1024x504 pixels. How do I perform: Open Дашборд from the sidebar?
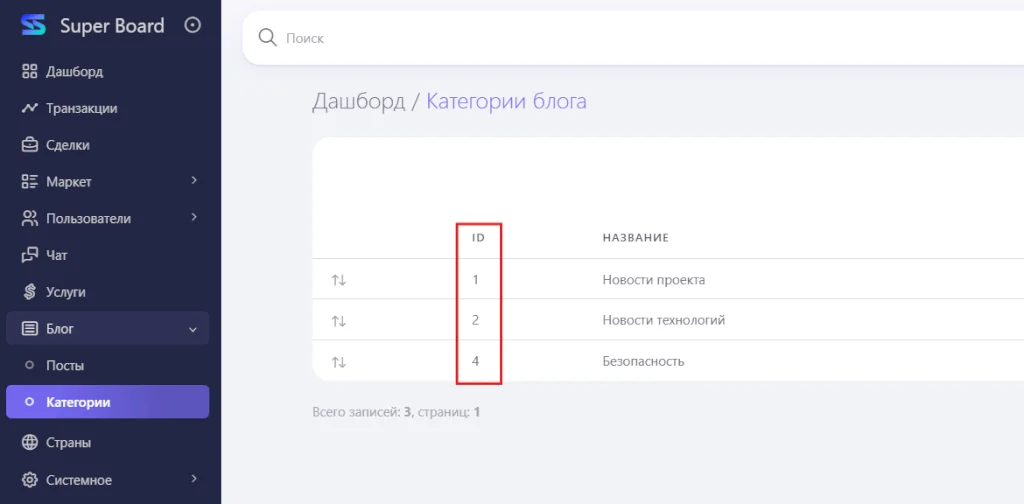74,71
